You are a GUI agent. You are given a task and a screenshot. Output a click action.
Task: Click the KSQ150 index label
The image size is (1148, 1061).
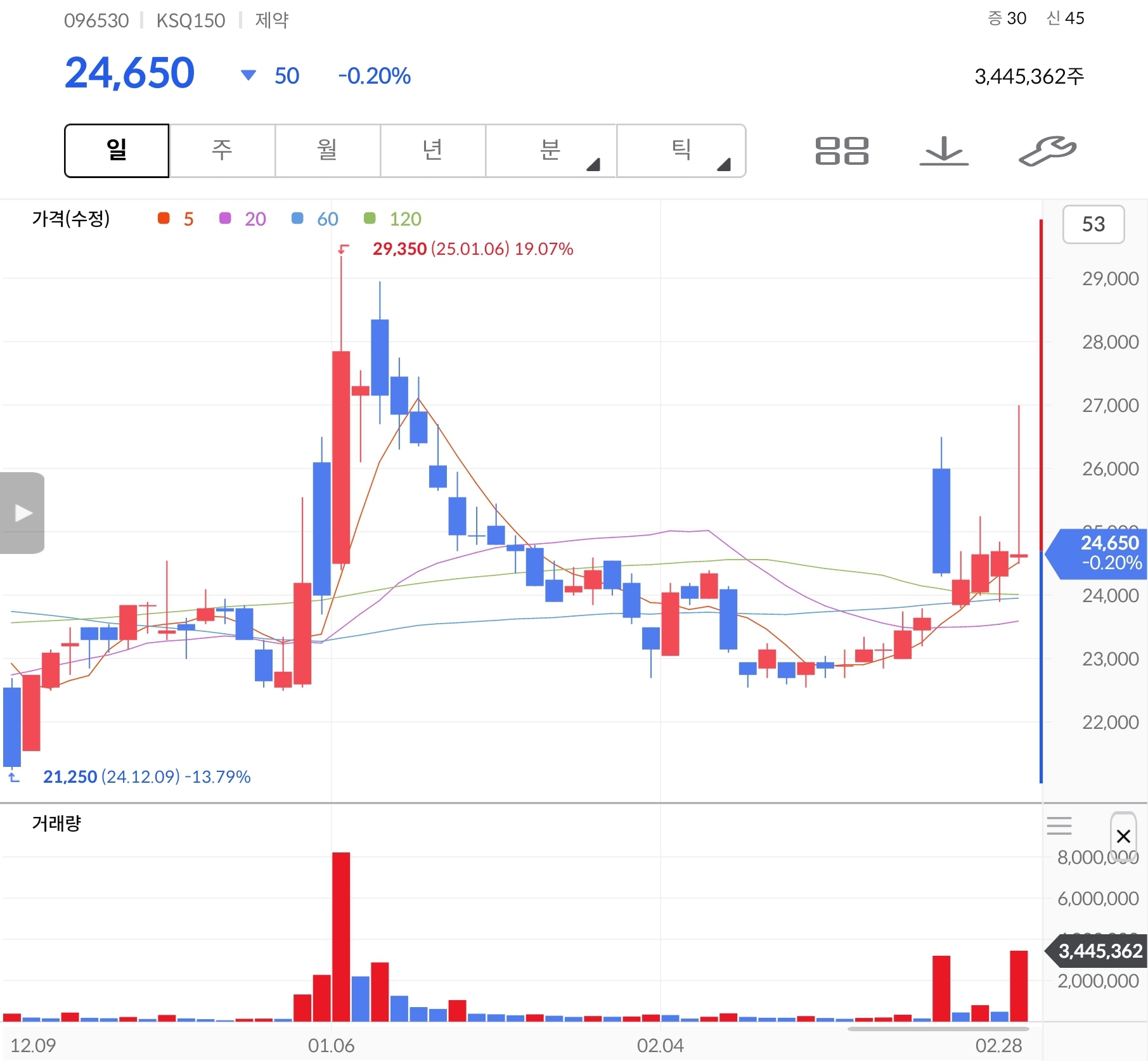click(x=191, y=21)
